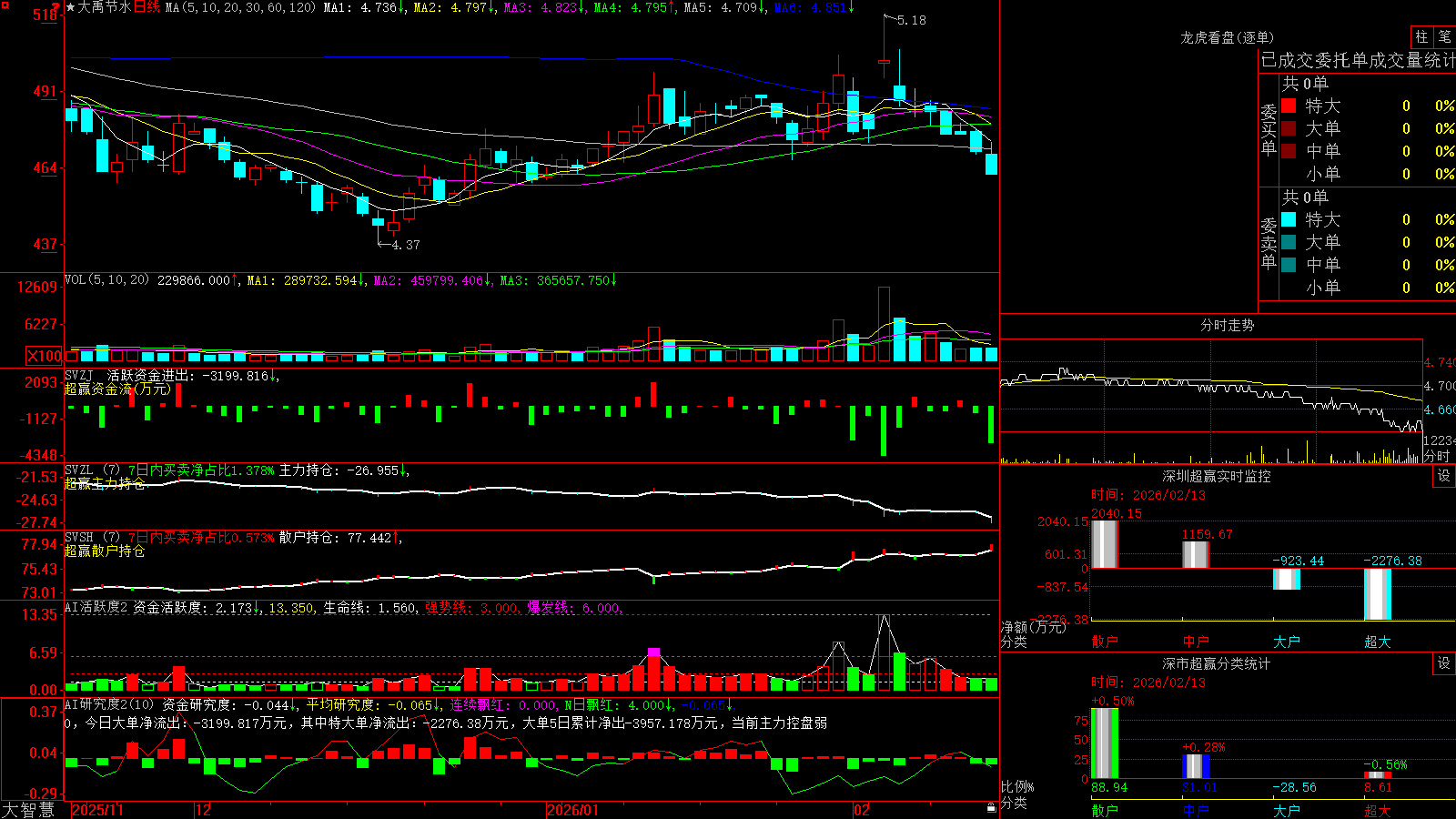Click the 龙虎看盘(逐单) panel title
The width and height of the screenshot is (1456, 819).
pyautogui.click(x=1227, y=37)
